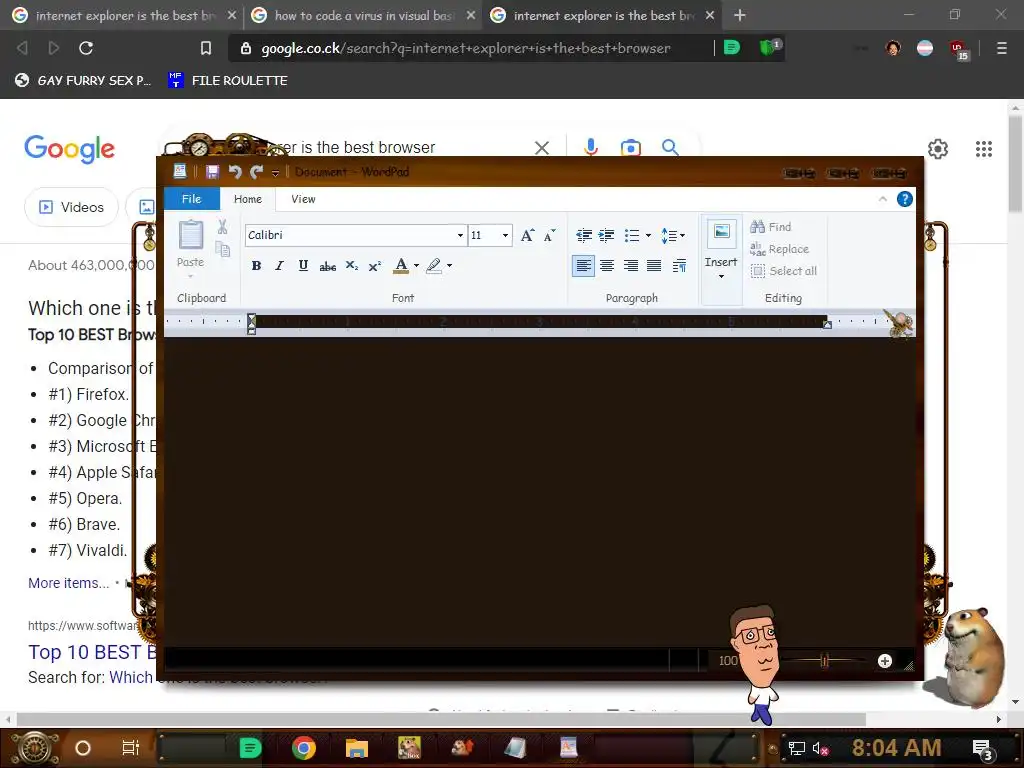This screenshot has width=1024, height=768.
Task: Collapse the WordPad ribbon
Action: 882,199
